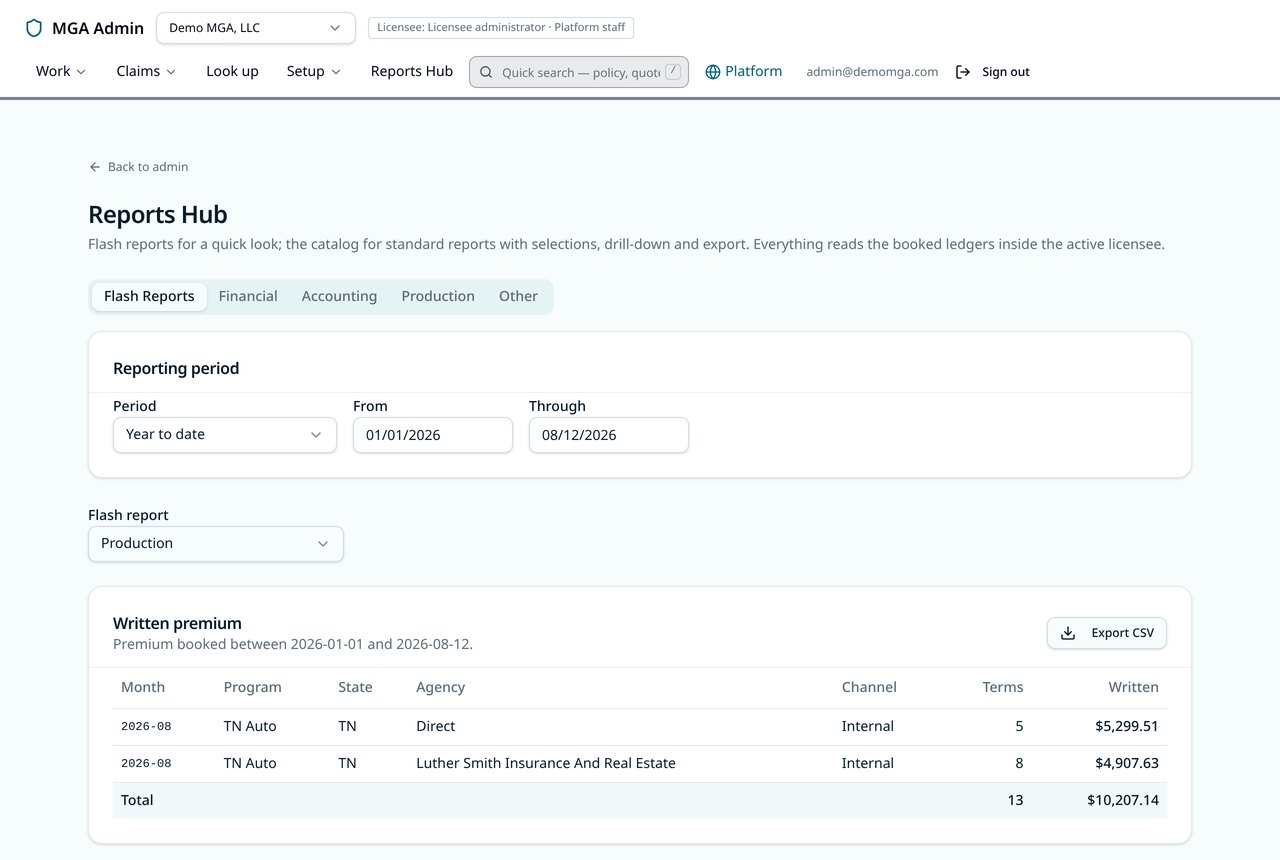Click the Export CSV button
Viewport: 1280px width, 860px height.
click(1107, 633)
